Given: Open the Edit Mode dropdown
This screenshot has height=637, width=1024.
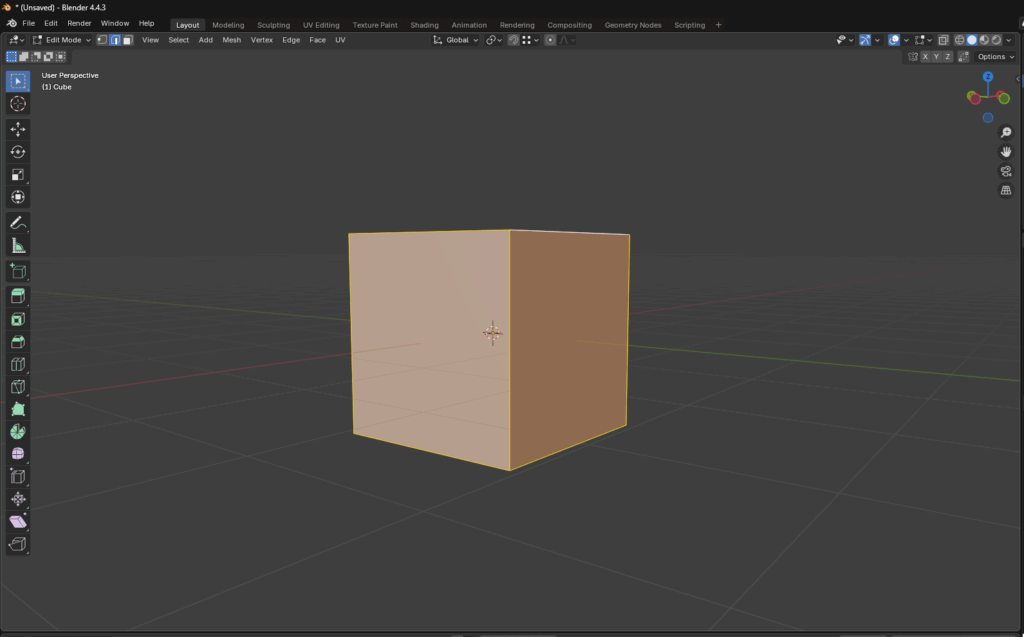Looking at the screenshot, I should point(62,40).
